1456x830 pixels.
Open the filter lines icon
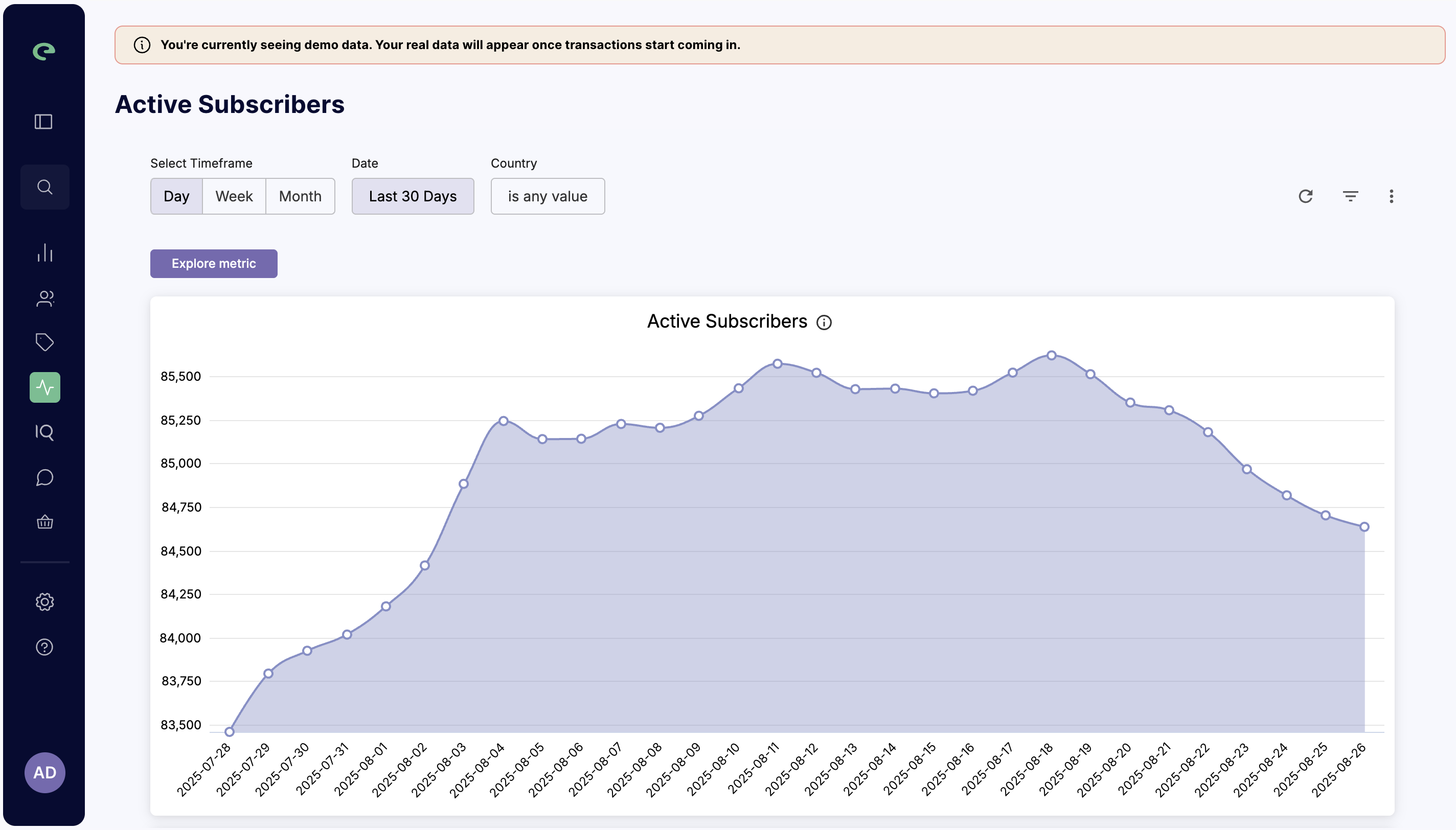coord(1350,196)
